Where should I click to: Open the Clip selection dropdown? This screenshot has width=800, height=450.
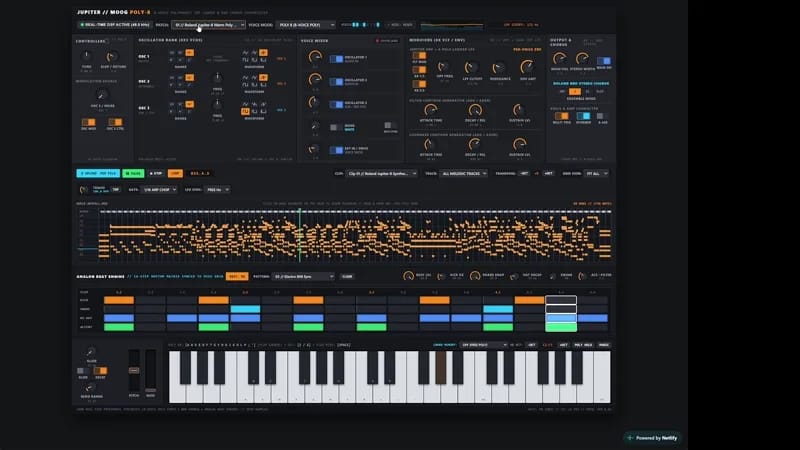click(x=382, y=173)
